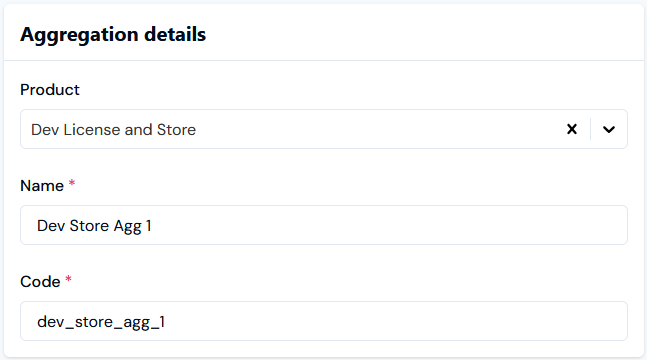Click the Code field label

pos(40,282)
